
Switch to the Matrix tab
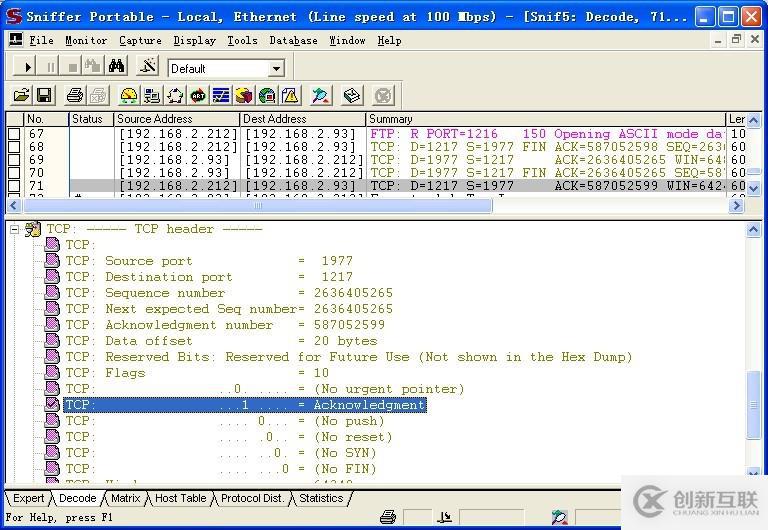coord(126,498)
